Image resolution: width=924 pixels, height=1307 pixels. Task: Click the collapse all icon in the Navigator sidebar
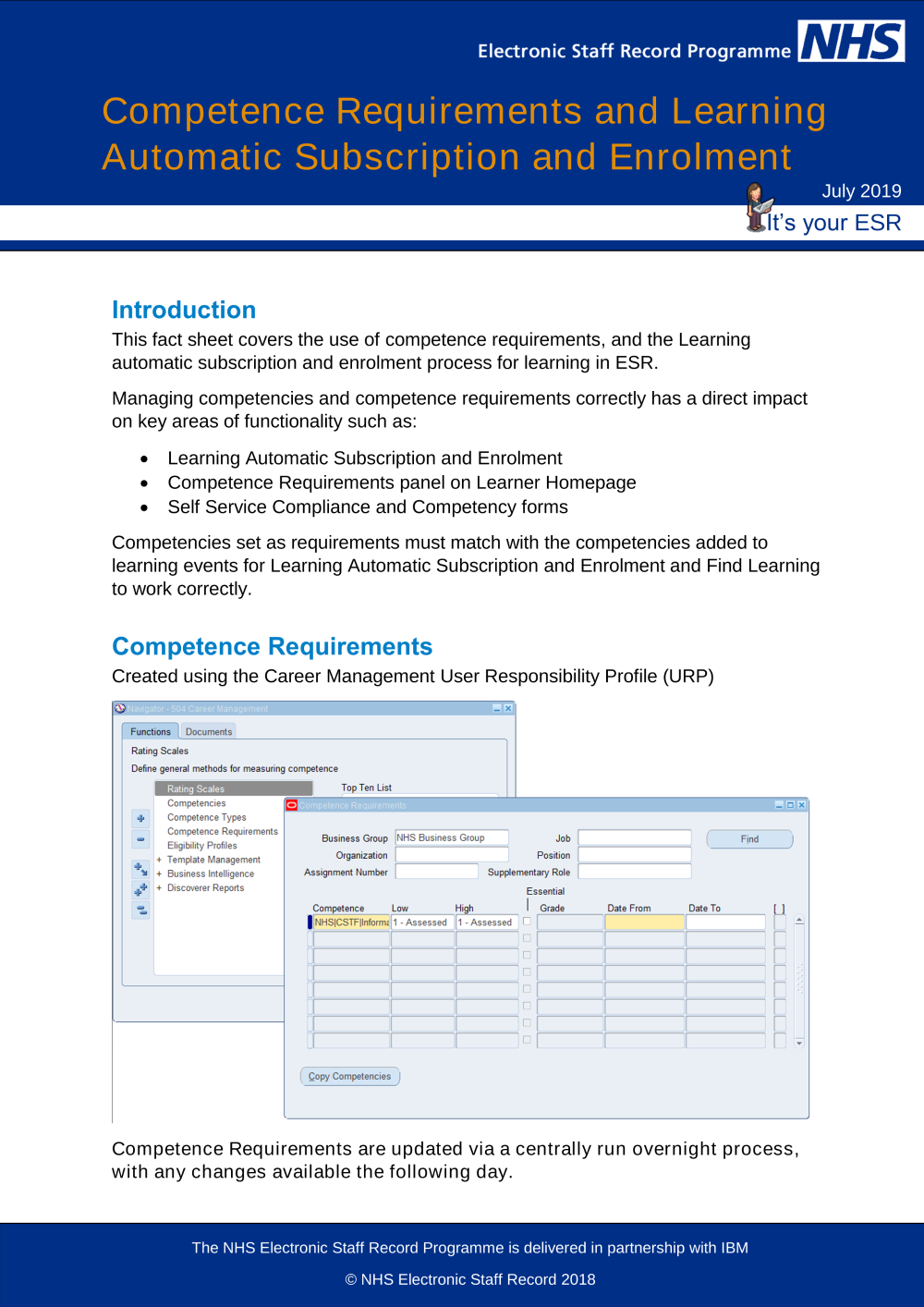140,909
